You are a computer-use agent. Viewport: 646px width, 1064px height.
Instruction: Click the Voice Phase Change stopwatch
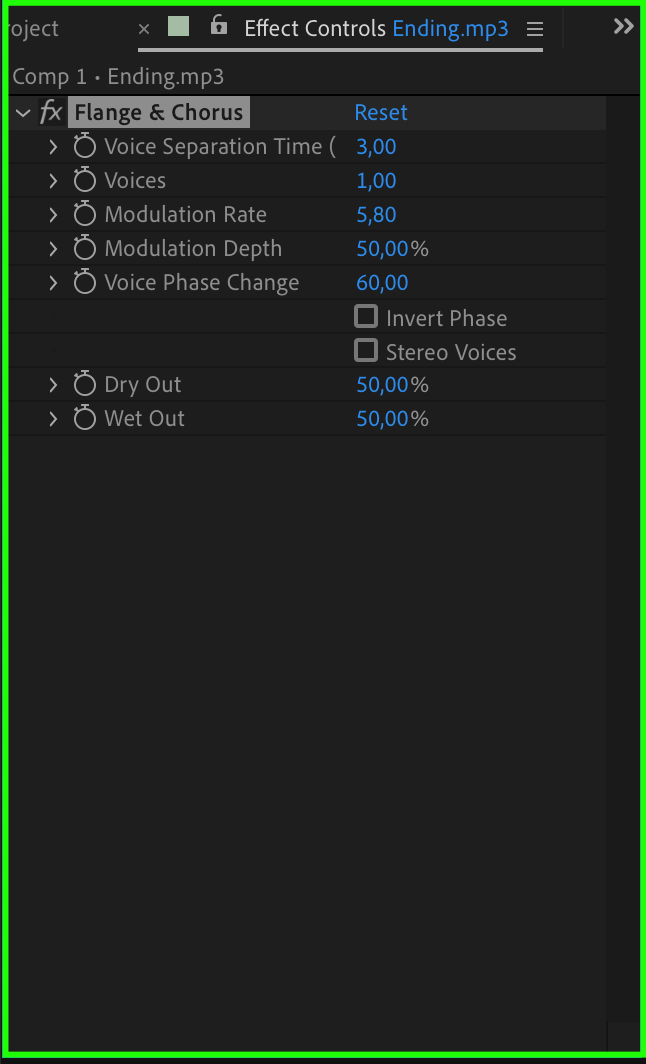click(85, 283)
